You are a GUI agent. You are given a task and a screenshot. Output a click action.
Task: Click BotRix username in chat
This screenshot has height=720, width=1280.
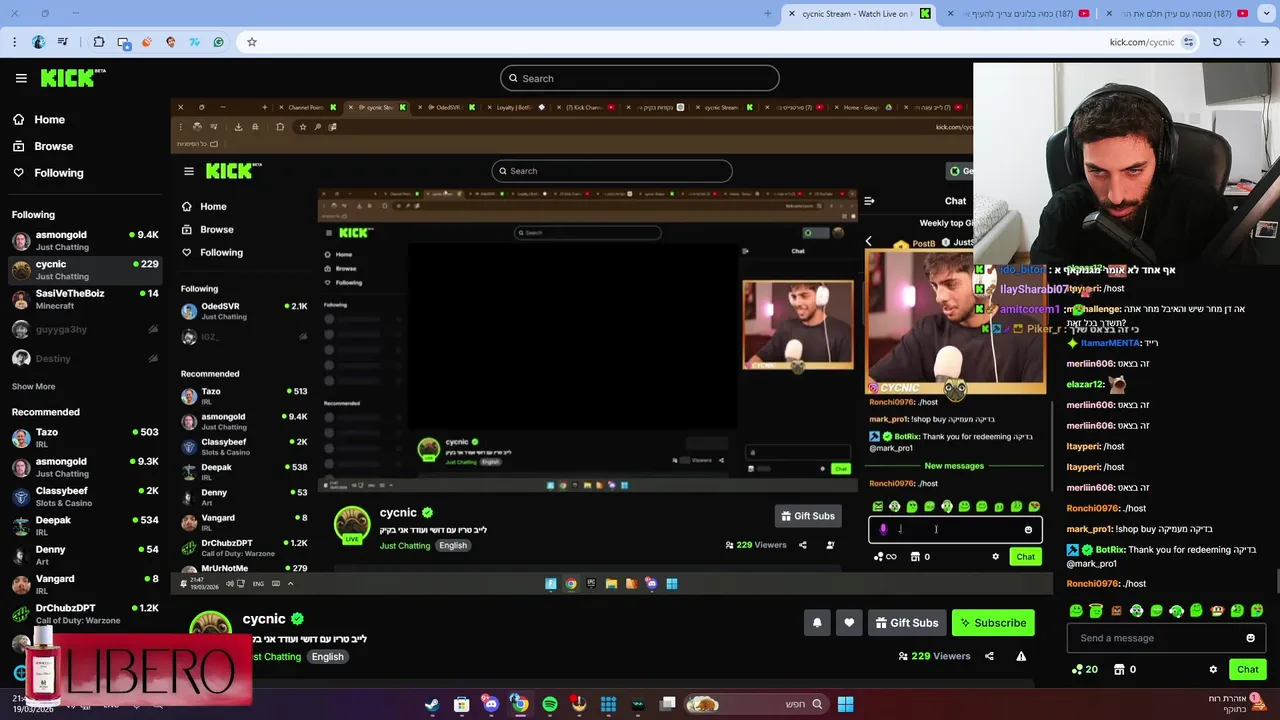[1110, 550]
